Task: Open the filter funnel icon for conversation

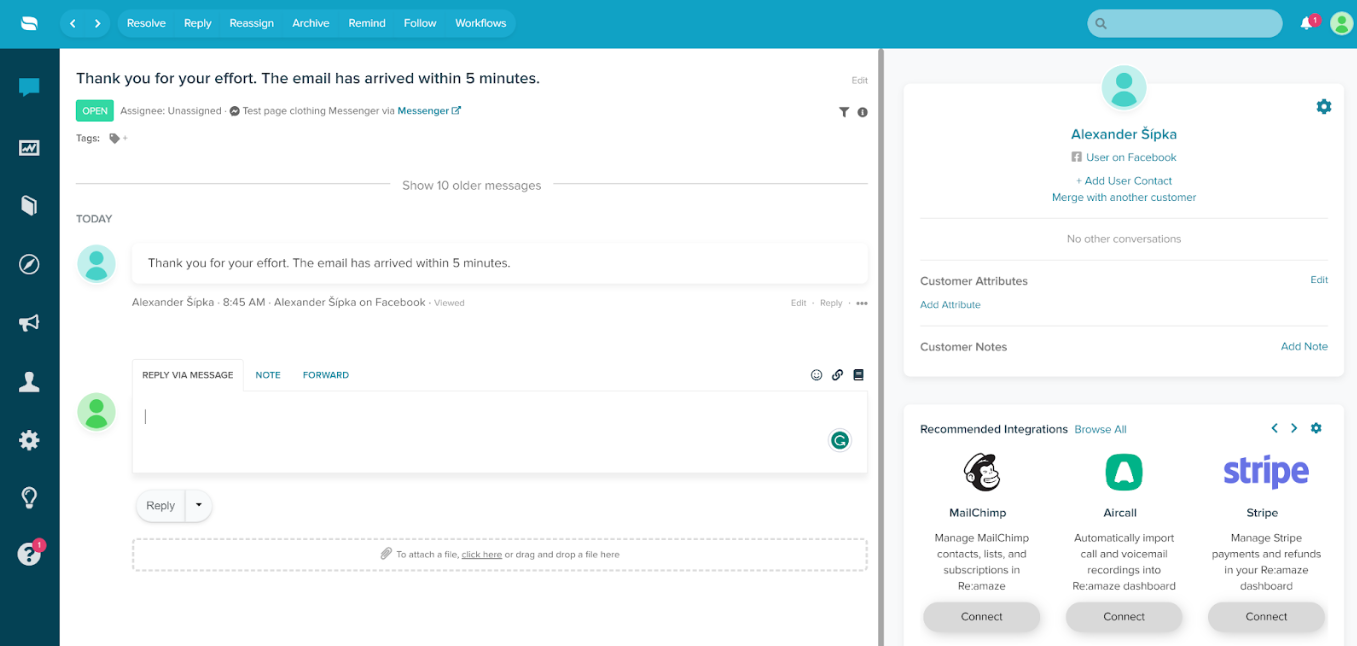Action: [x=844, y=112]
